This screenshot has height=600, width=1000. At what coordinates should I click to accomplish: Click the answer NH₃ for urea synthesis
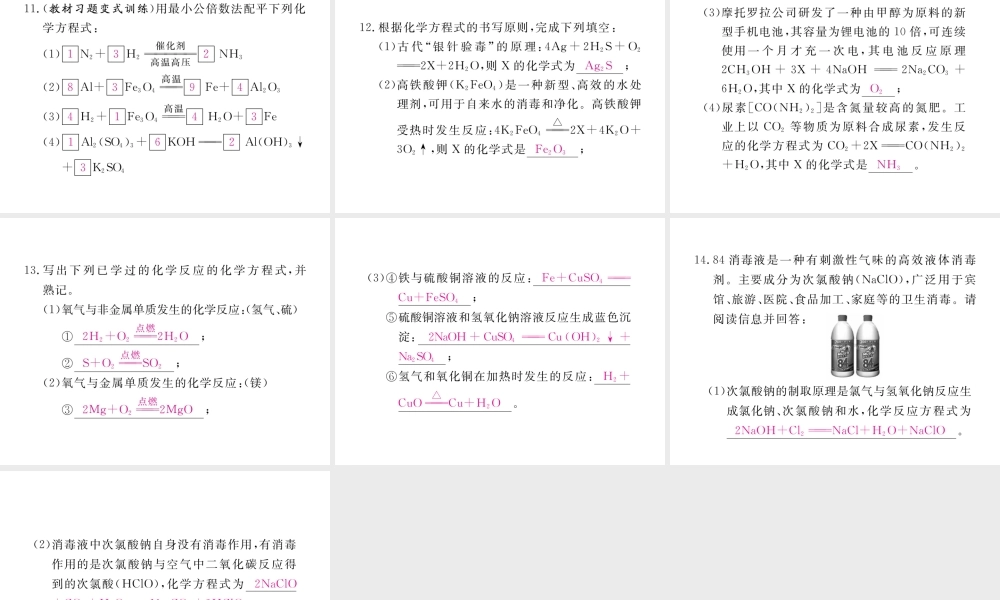click(888, 165)
